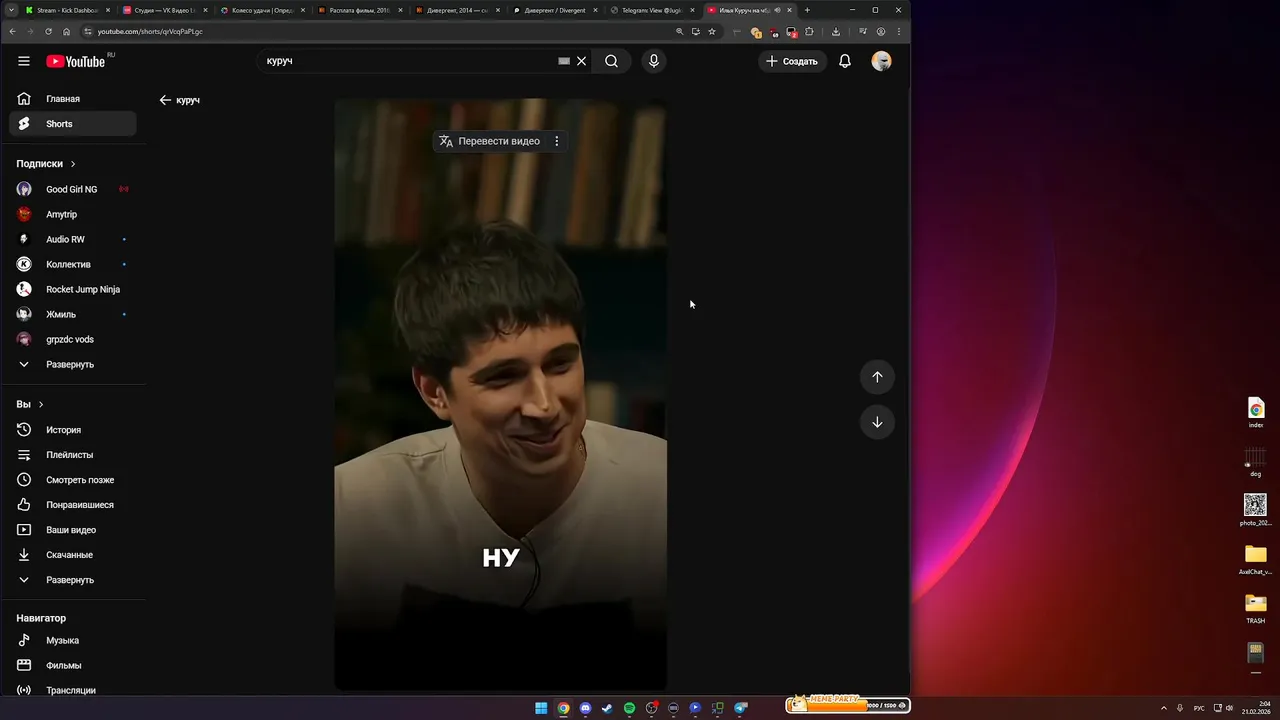Open Amytrip channel

click(73, 214)
